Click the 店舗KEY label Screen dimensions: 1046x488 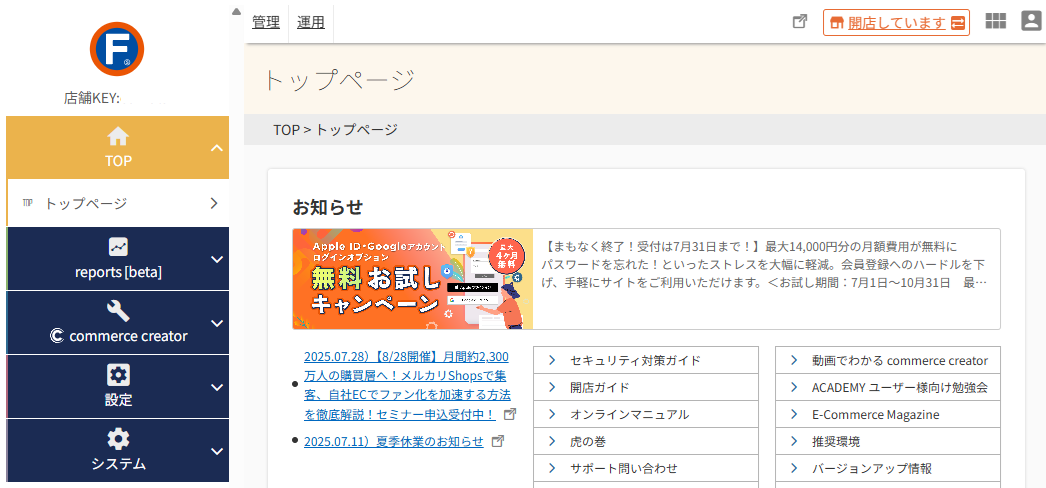91,98
